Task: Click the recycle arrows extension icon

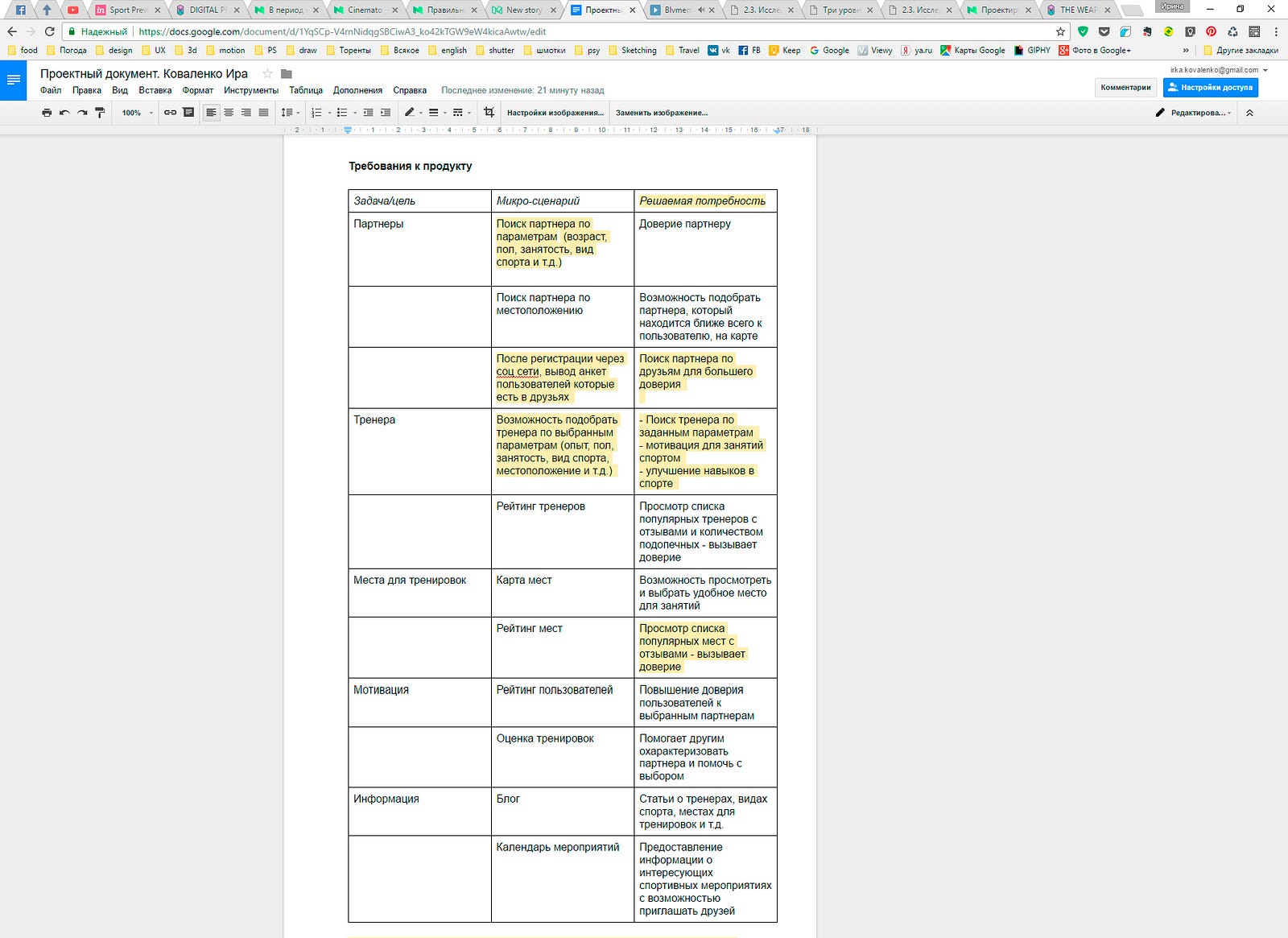Action: point(1232,31)
